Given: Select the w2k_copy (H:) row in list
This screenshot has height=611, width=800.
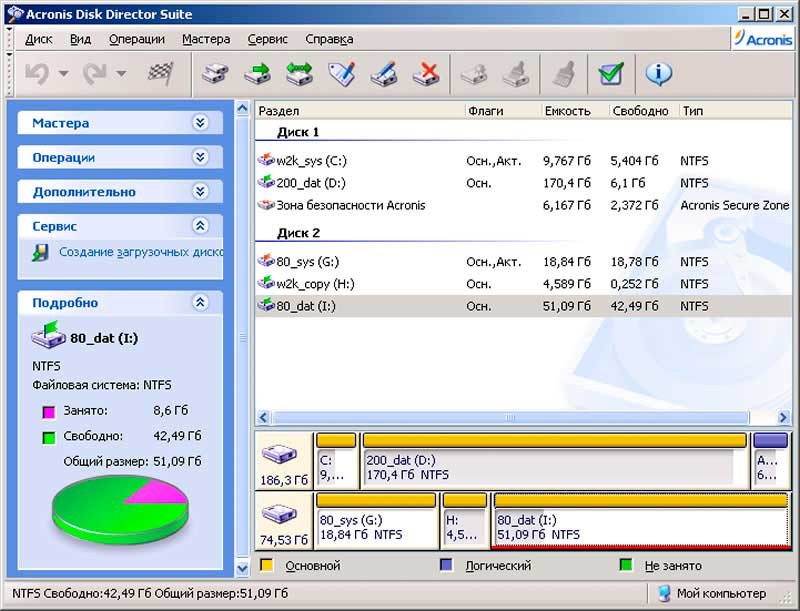Looking at the screenshot, I should pyautogui.click(x=523, y=284).
